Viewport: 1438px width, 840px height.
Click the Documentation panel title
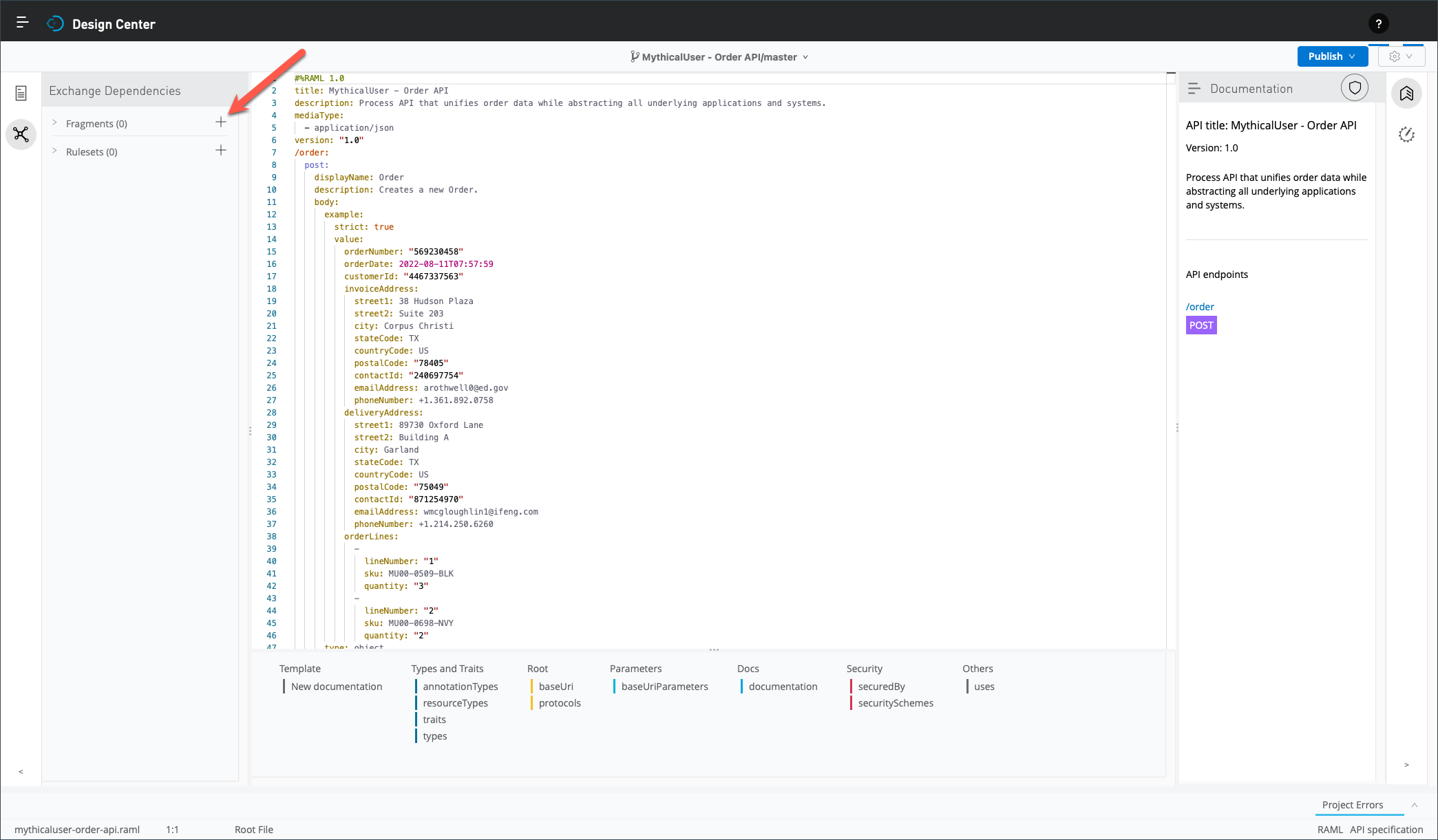[1251, 89]
